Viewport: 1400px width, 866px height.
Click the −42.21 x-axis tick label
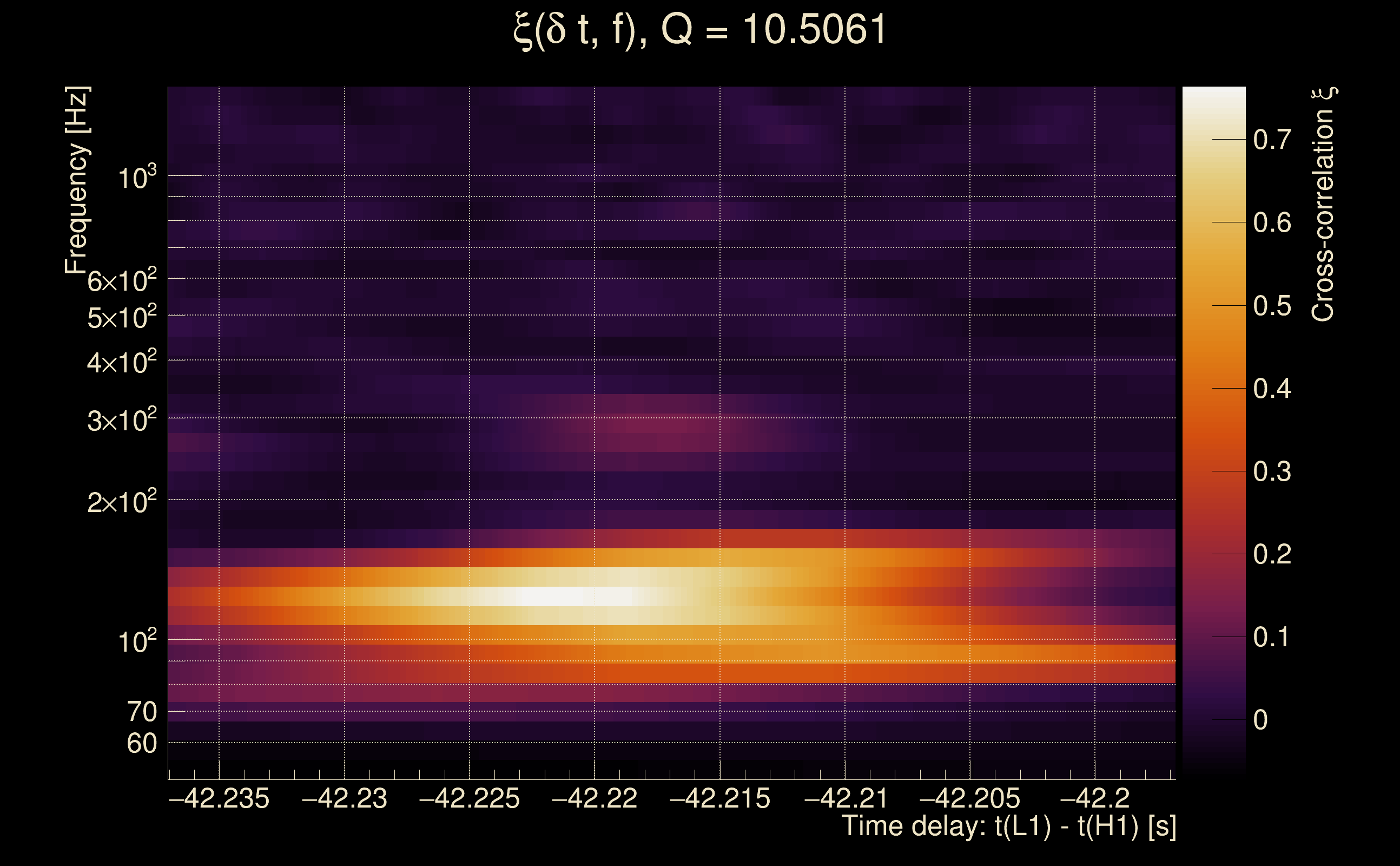click(x=846, y=798)
